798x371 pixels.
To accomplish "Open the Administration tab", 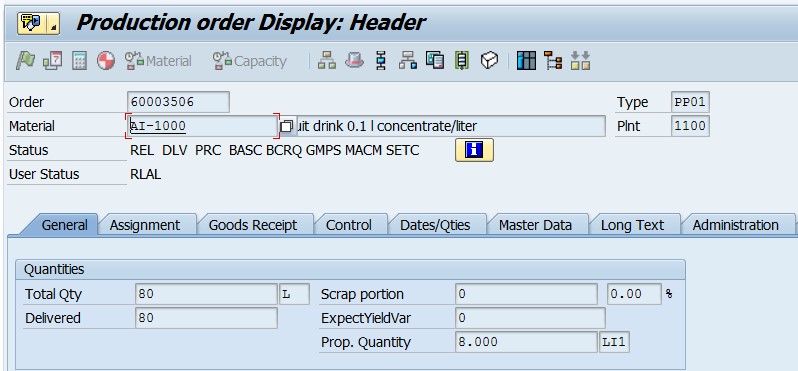I will tap(735, 225).
